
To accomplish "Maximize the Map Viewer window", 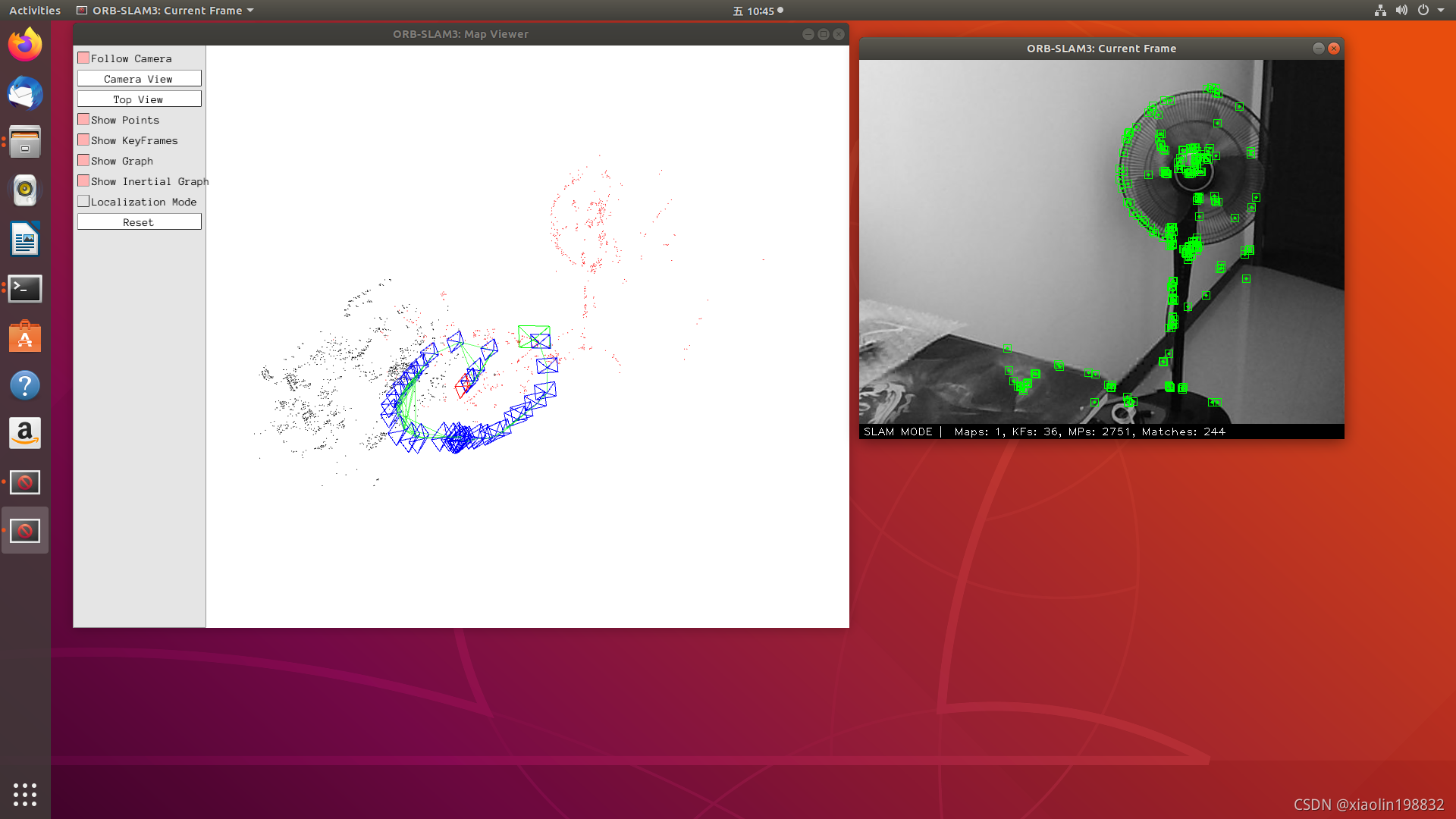I will [x=824, y=34].
